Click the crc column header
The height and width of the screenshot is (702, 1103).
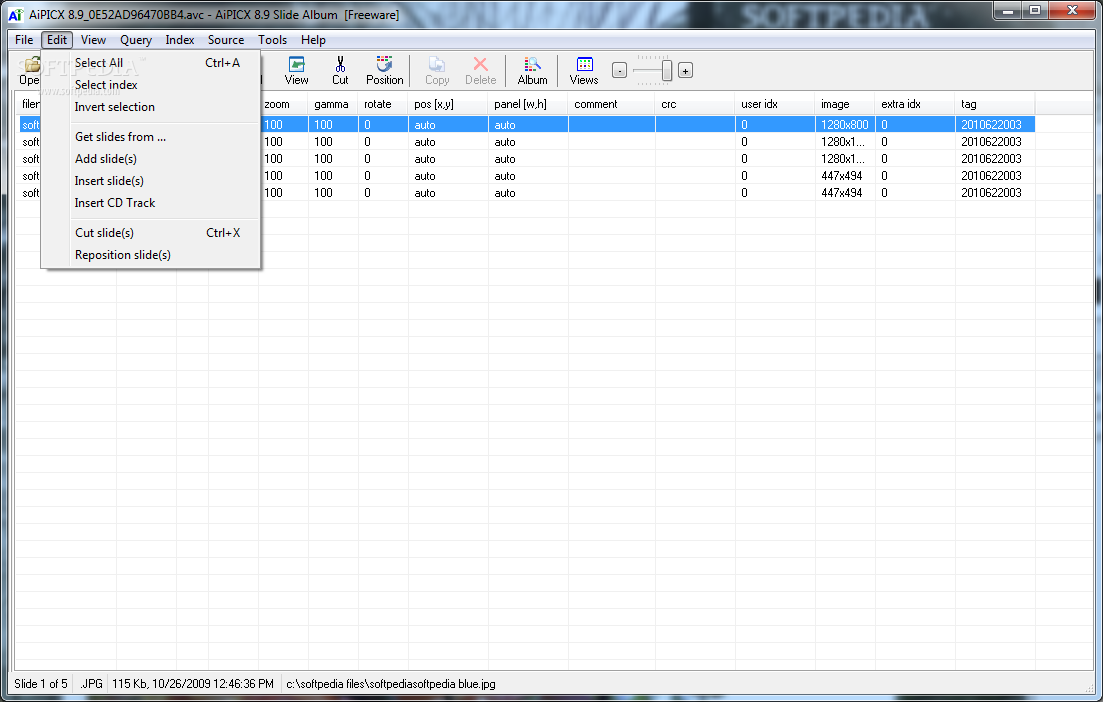coord(695,104)
